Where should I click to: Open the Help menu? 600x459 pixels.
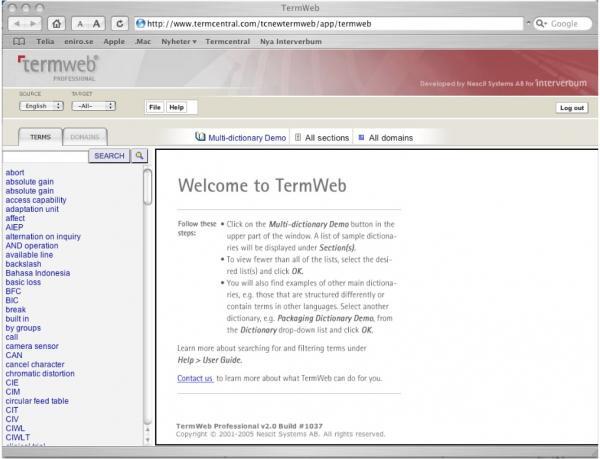[176, 107]
